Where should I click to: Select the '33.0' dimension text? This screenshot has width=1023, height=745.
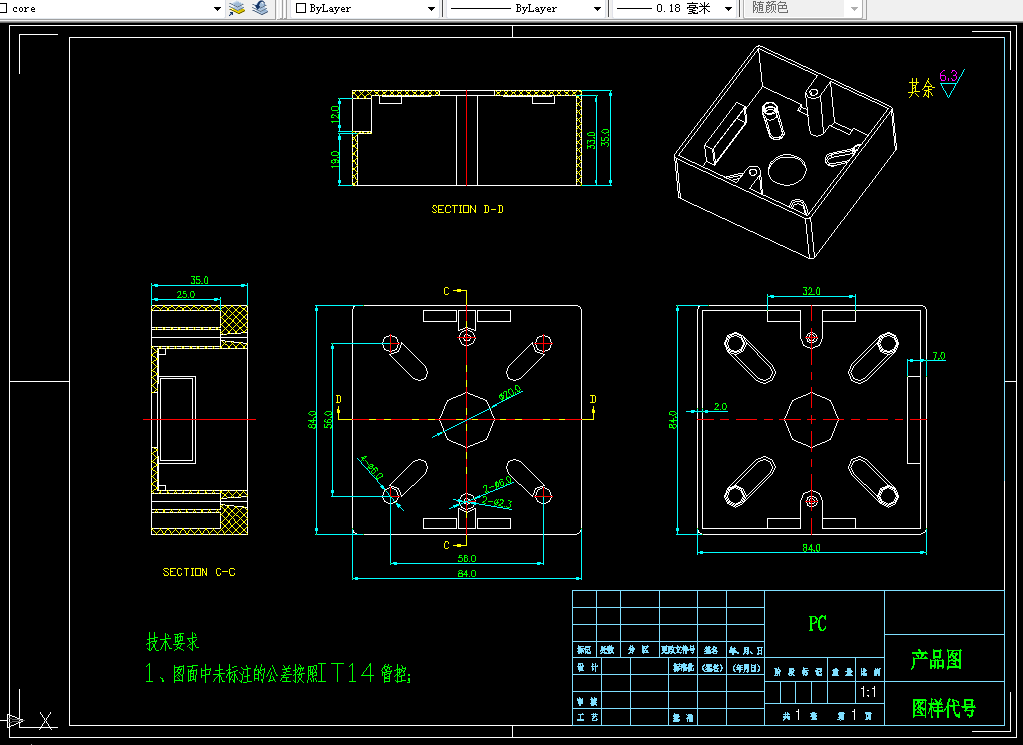tap(590, 140)
